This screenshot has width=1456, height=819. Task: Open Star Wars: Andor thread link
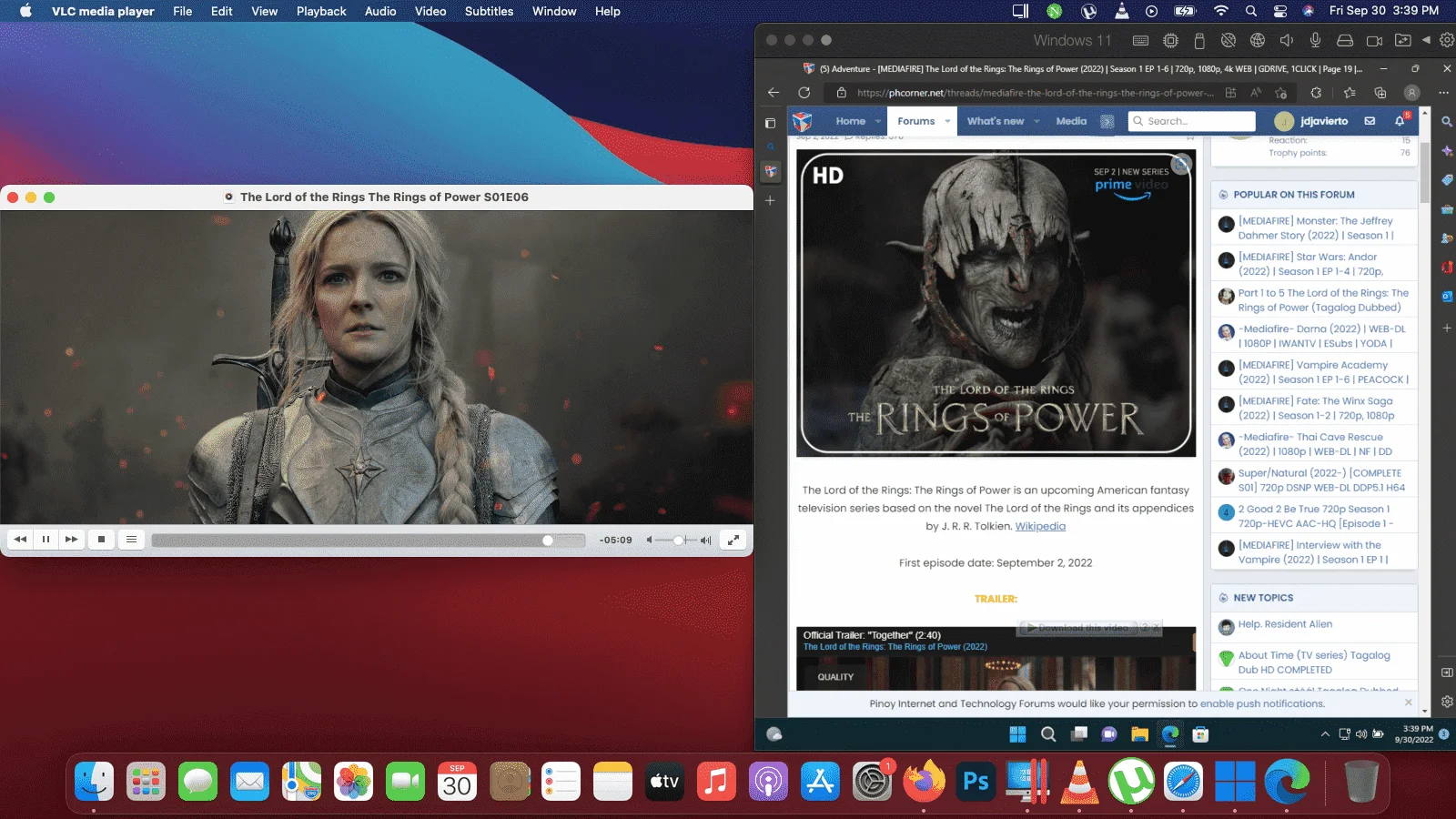coord(1310,264)
